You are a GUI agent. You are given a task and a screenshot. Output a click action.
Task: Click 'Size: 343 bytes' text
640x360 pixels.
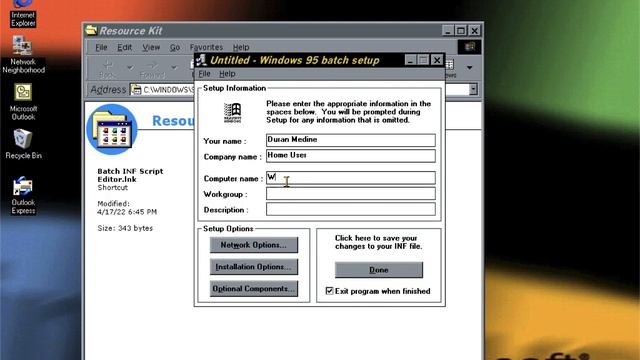click(125, 228)
